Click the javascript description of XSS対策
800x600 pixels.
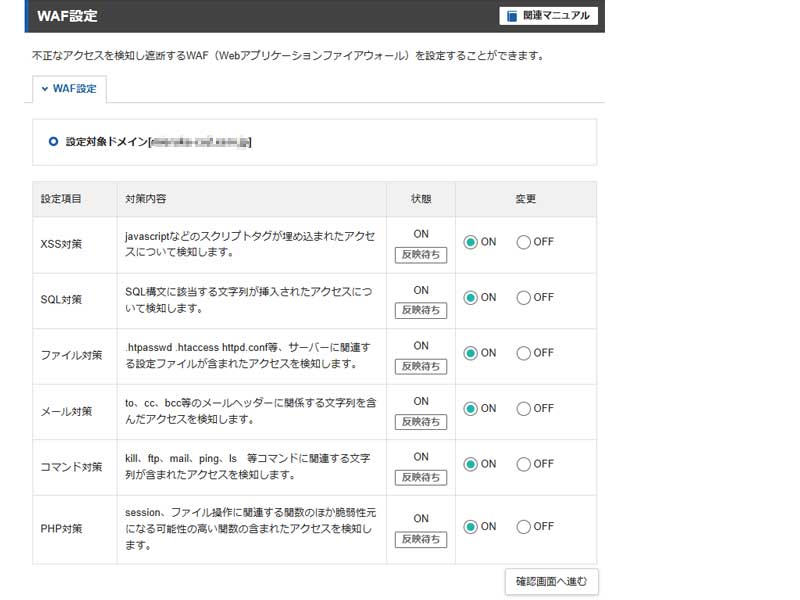[x=250, y=244]
